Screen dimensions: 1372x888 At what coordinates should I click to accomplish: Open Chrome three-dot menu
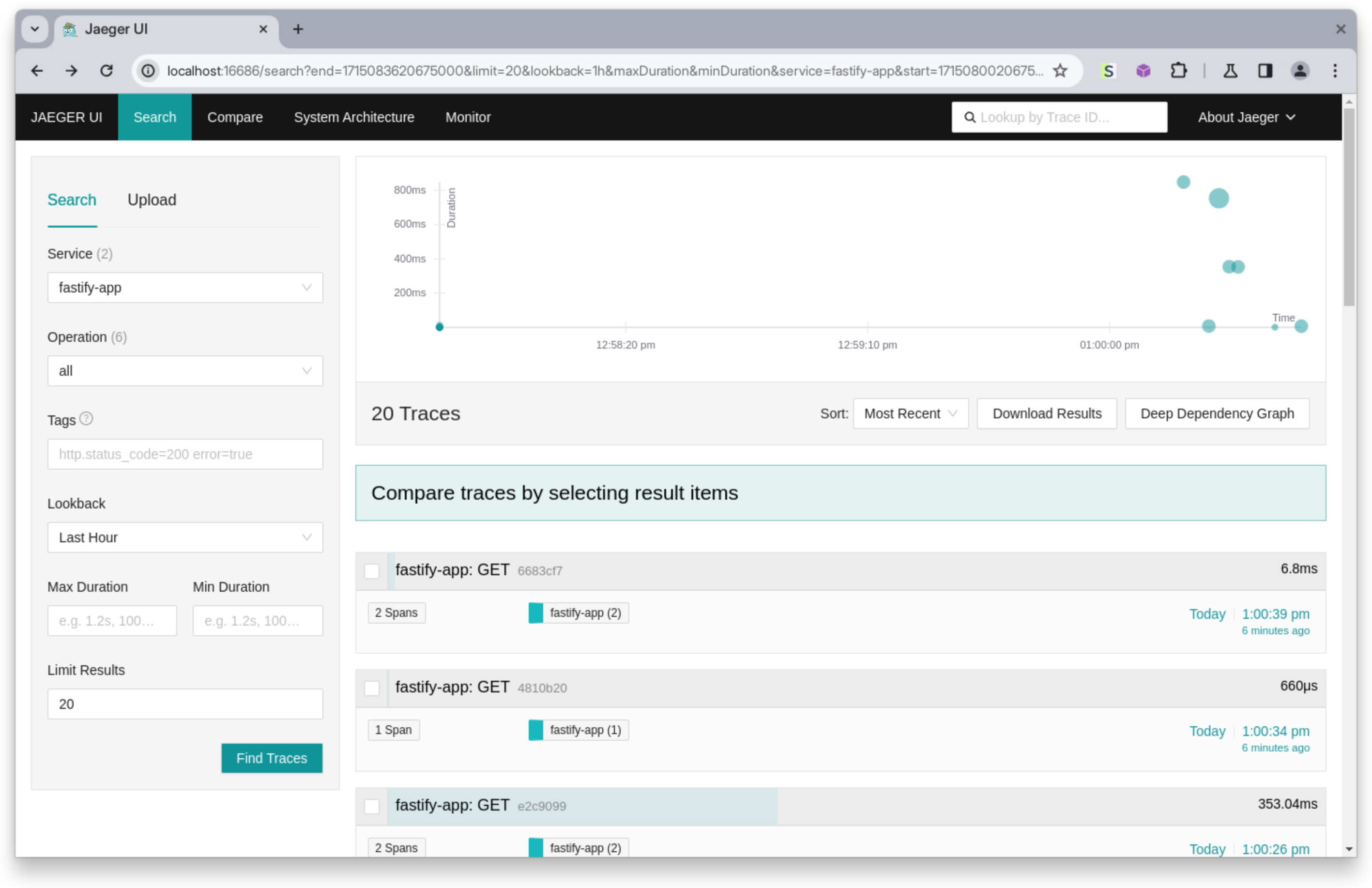pos(1335,71)
